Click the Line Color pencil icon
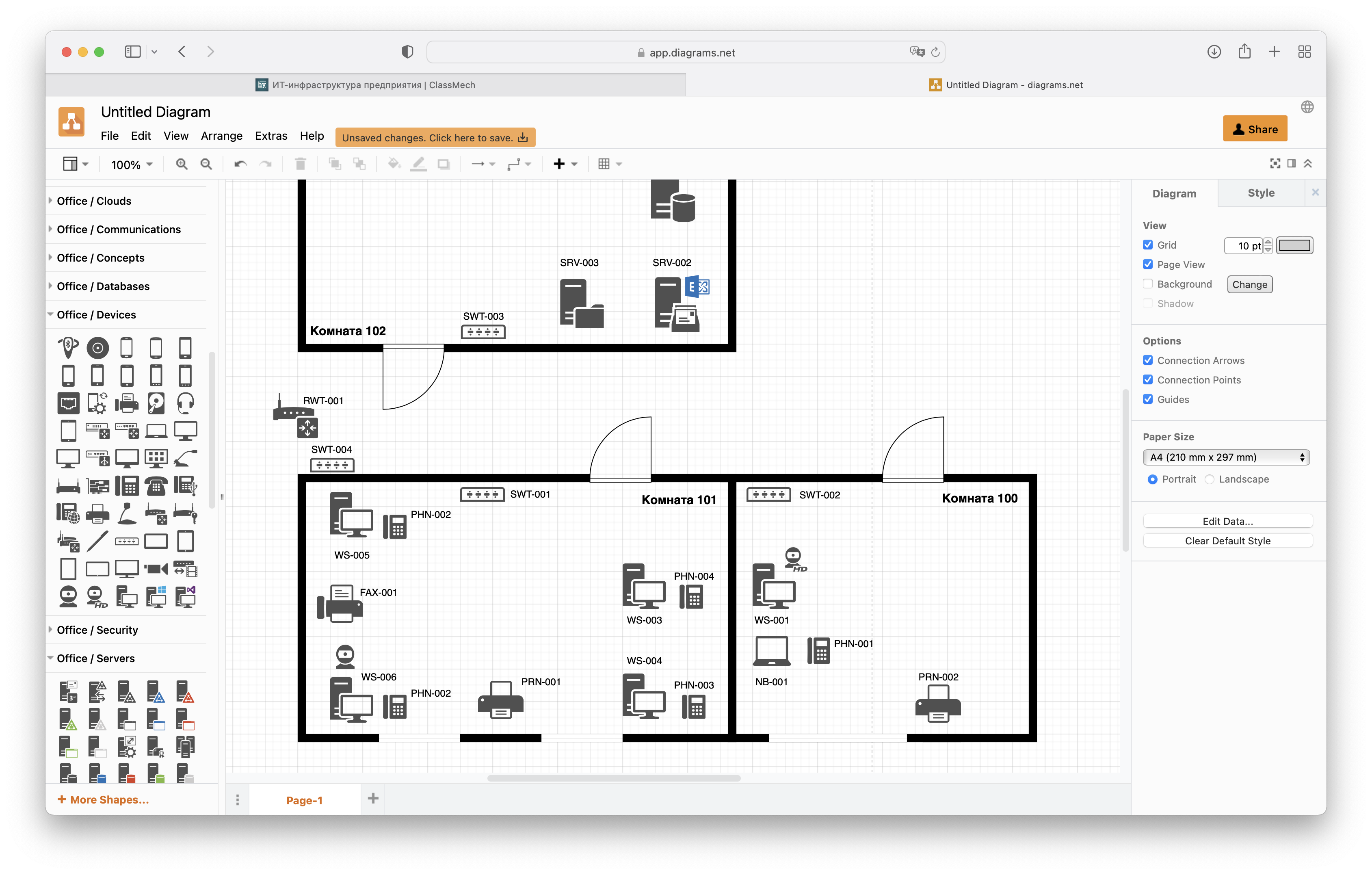Screen dimensions: 1372x875 tap(419, 164)
